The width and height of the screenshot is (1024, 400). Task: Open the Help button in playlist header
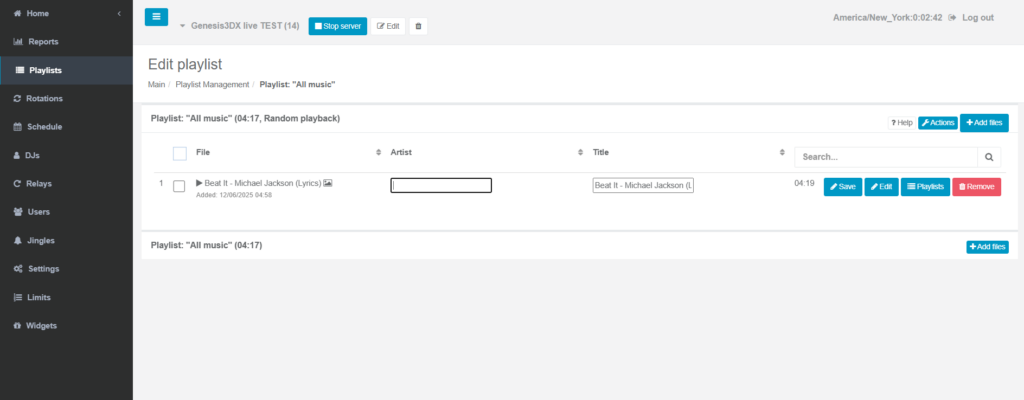901,122
